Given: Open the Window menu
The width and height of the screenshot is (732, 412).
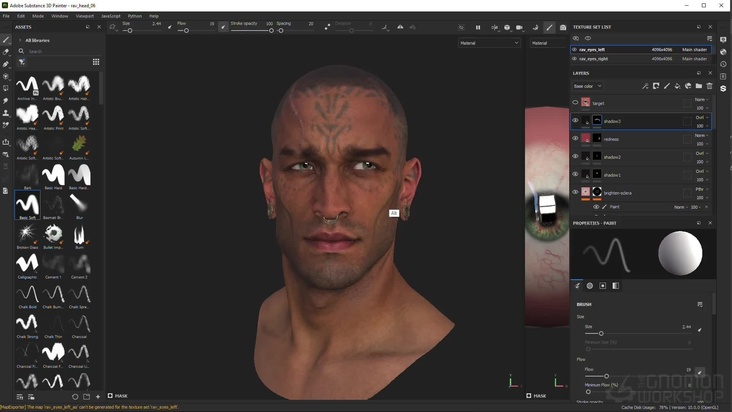Looking at the screenshot, I should click(60, 16).
